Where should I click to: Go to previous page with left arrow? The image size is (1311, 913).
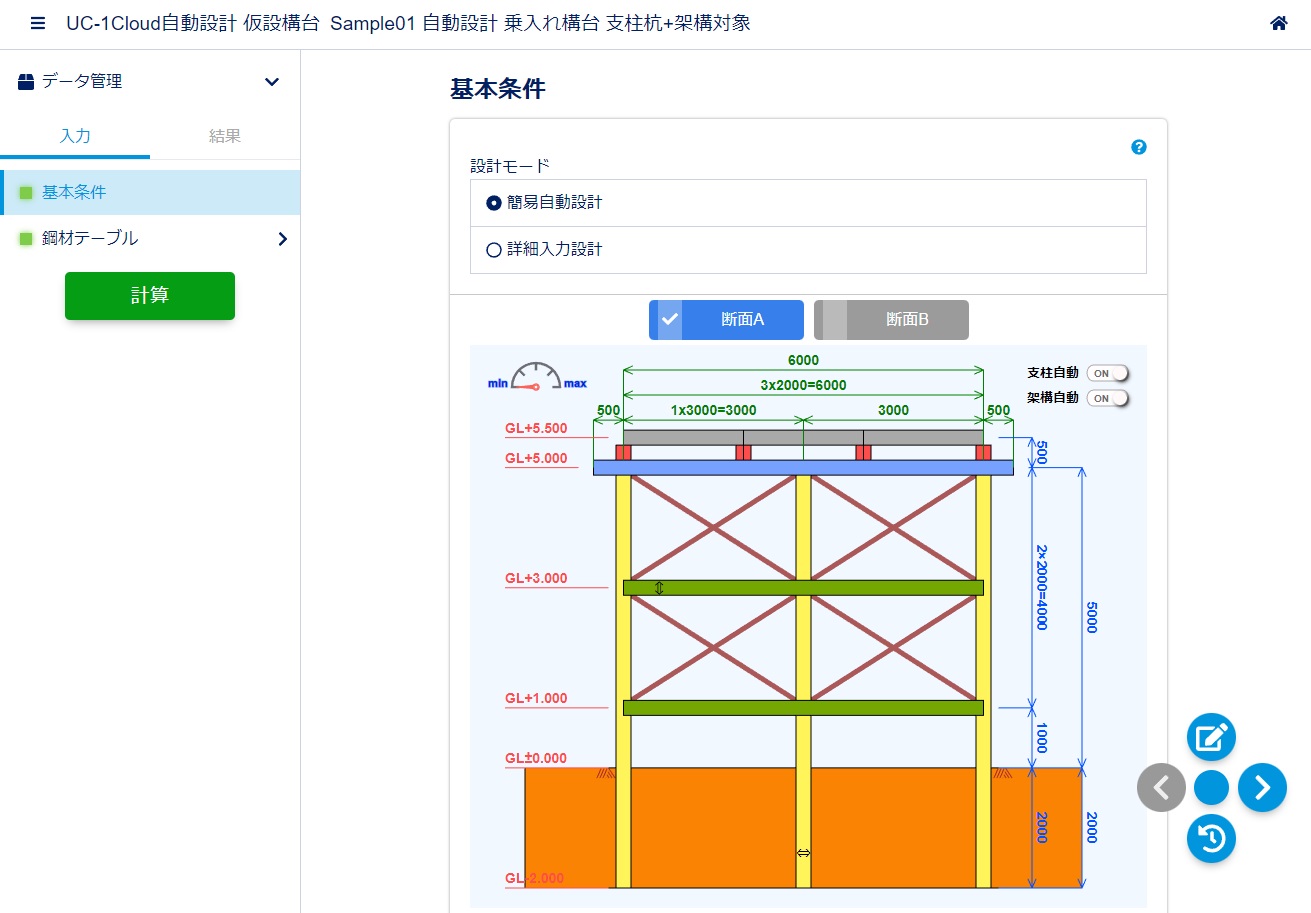tap(1161, 788)
